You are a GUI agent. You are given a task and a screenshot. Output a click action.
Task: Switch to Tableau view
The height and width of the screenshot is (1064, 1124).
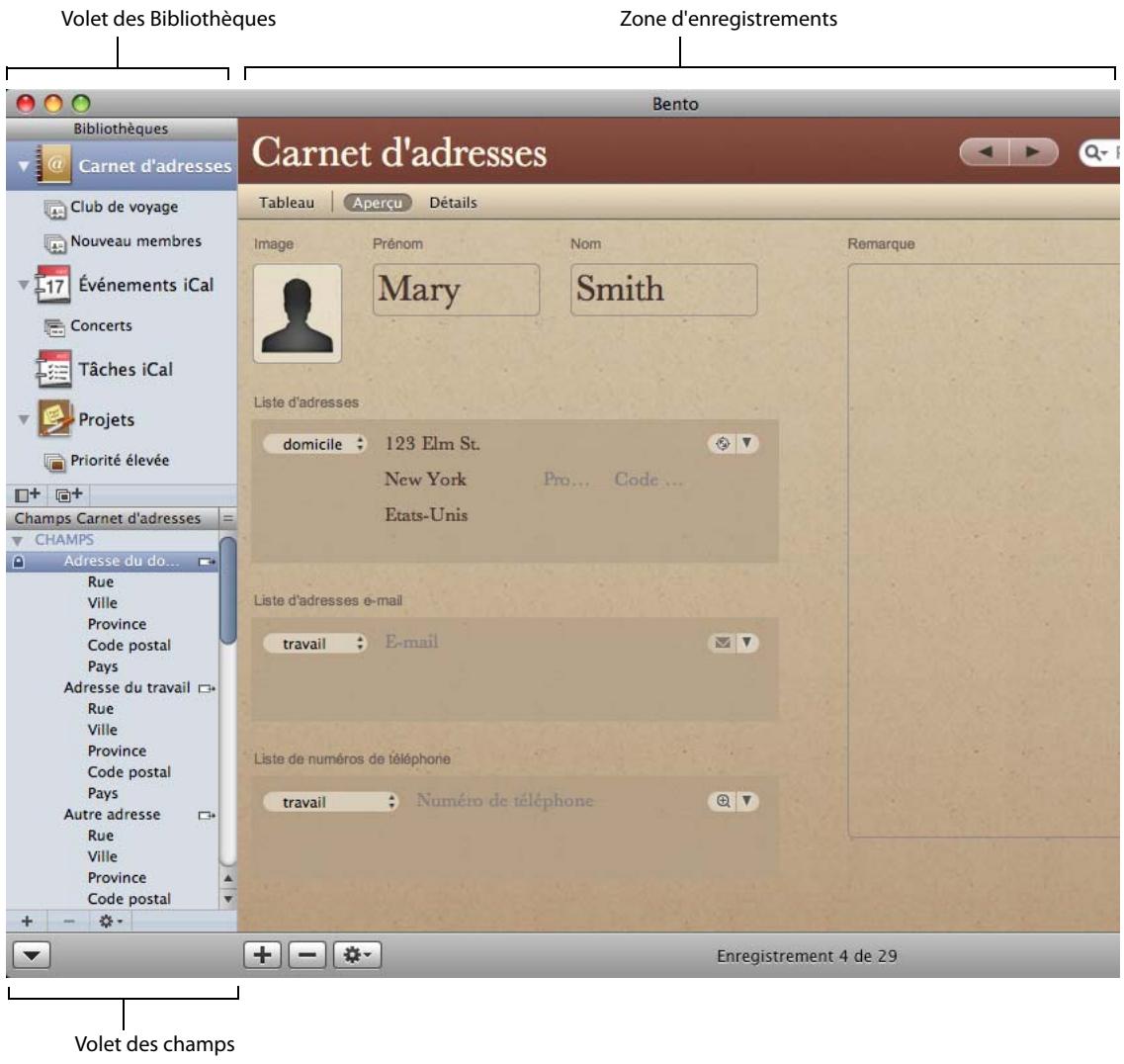[287, 203]
